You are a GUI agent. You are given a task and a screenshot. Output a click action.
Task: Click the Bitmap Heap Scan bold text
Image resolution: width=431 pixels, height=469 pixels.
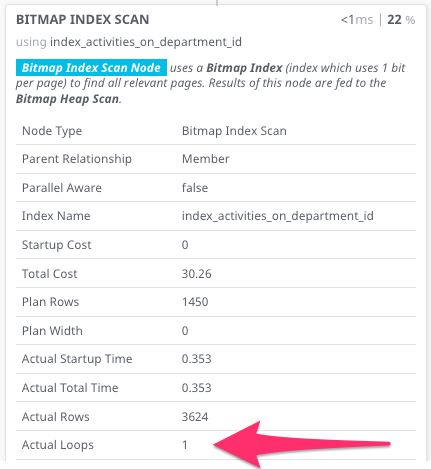tap(67, 99)
